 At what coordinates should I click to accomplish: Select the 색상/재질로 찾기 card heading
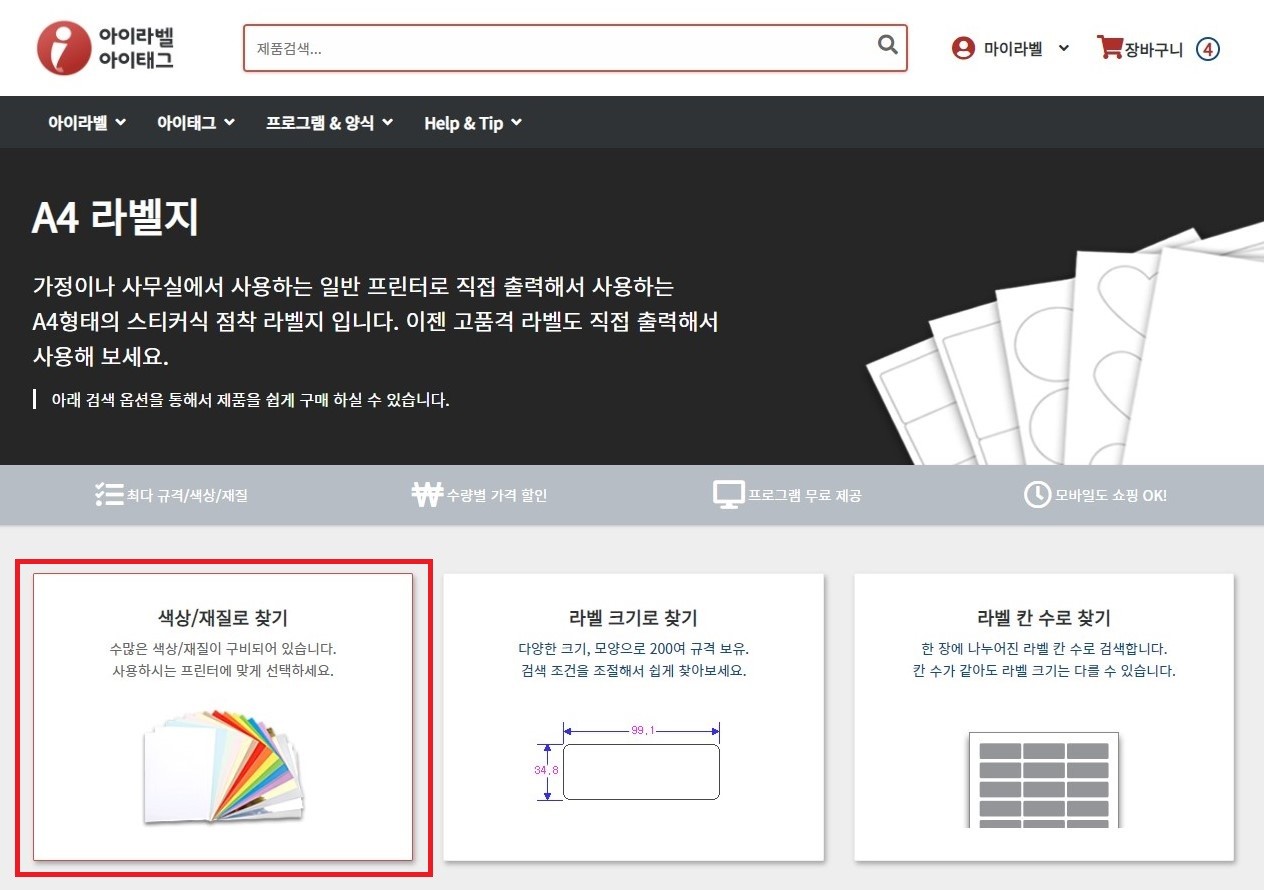coord(223,618)
